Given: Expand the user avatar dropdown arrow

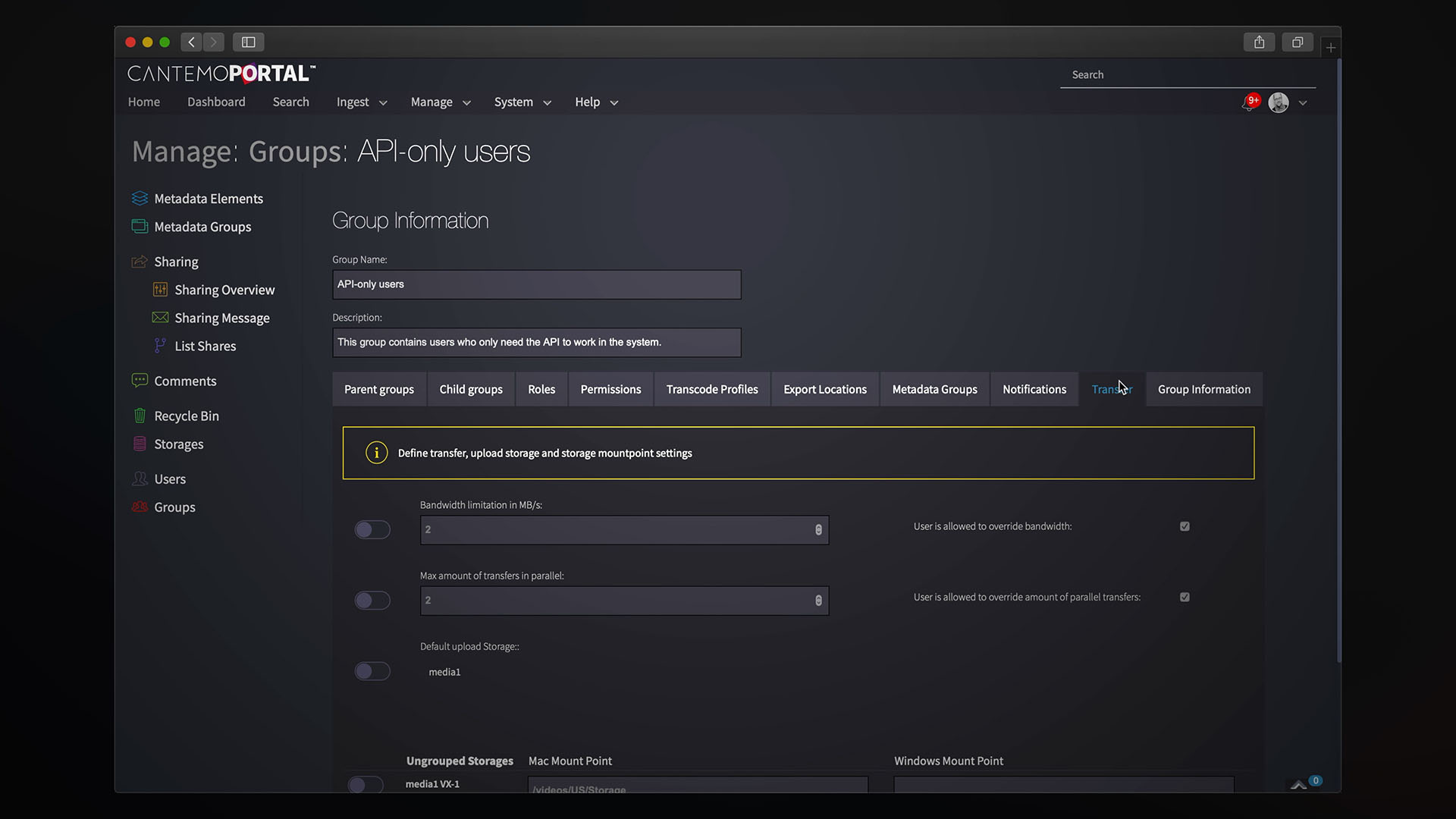Looking at the screenshot, I should (x=1303, y=103).
